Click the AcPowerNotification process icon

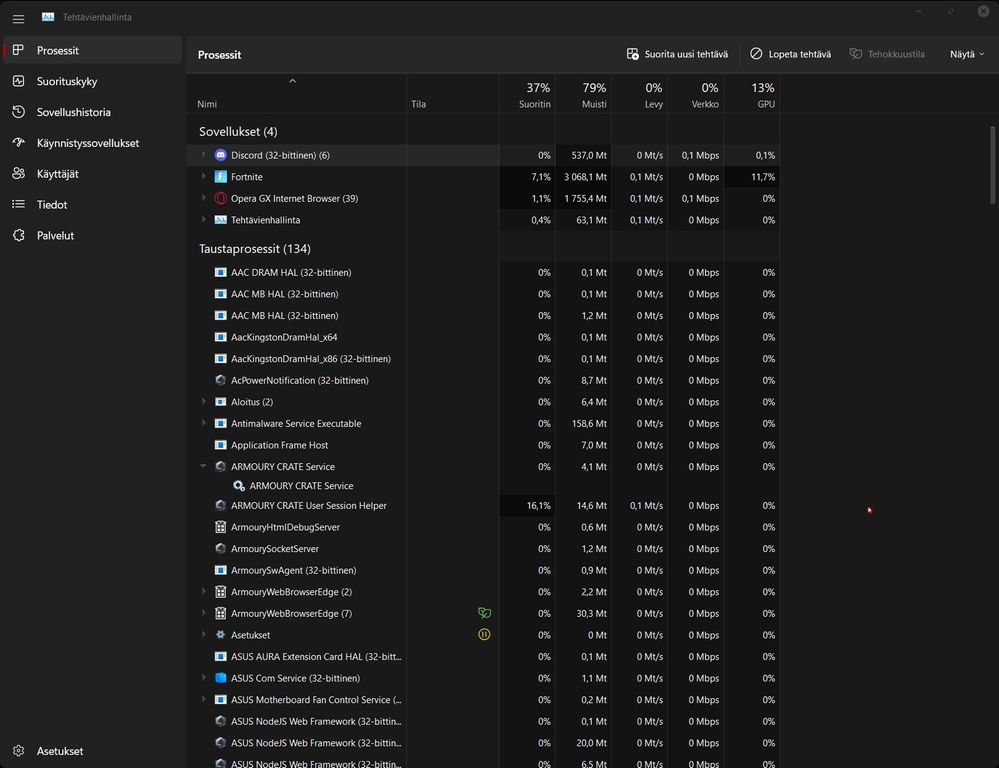[x=220, y=380]
